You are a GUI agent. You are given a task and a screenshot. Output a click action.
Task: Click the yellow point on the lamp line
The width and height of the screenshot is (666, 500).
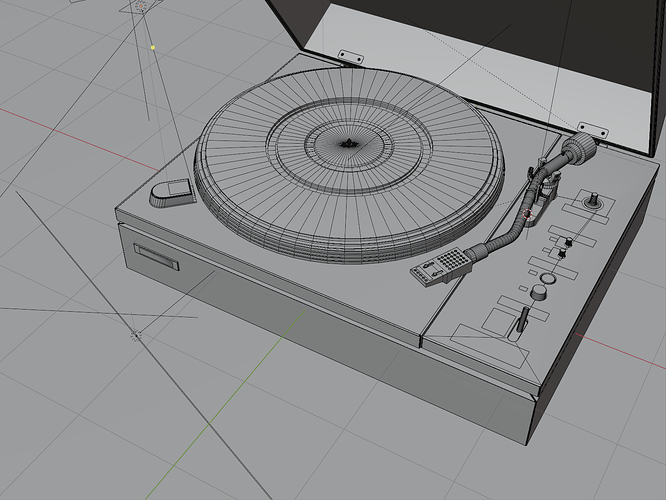pos(153,48)
